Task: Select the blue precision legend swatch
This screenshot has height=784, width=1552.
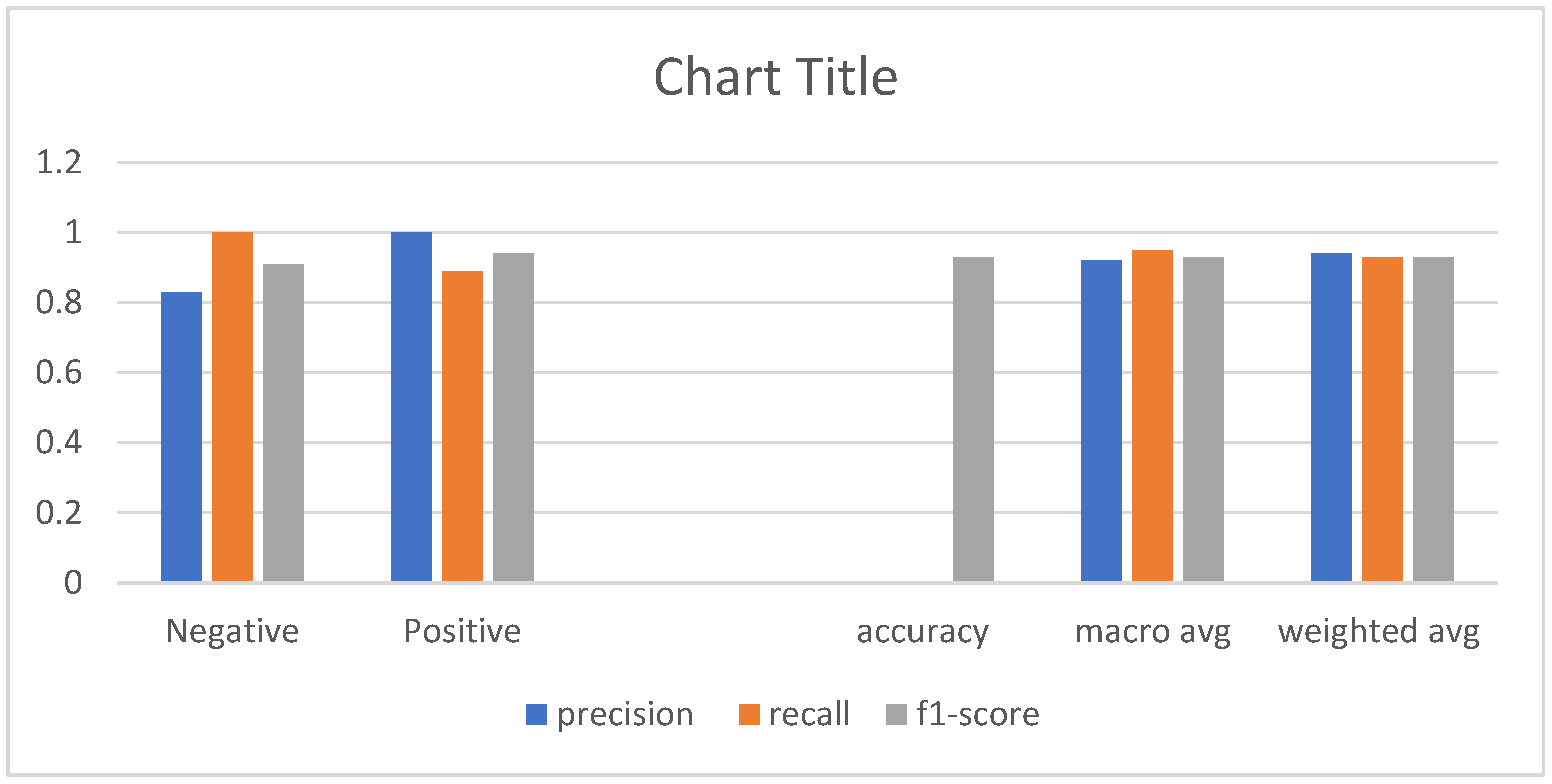Action: [536, 715]
